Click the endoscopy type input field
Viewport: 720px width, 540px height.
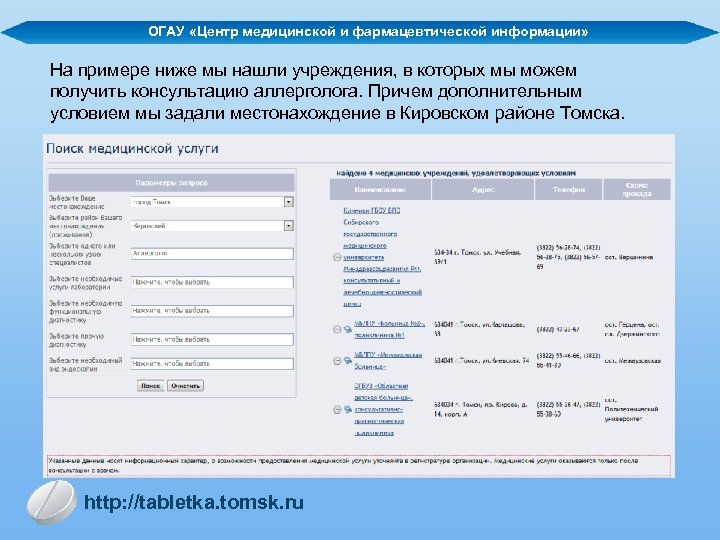click(x=212, y=364)
